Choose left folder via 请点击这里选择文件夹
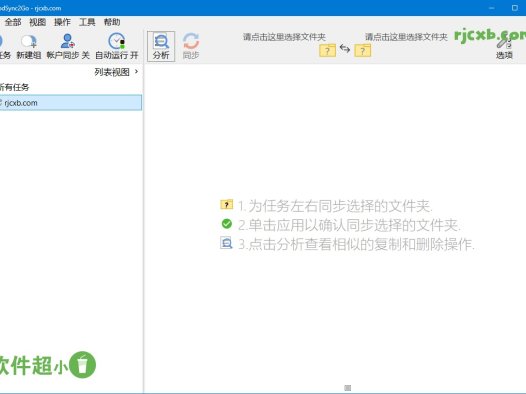This screenshot has width=526, height=394. (x=284, y=37)
